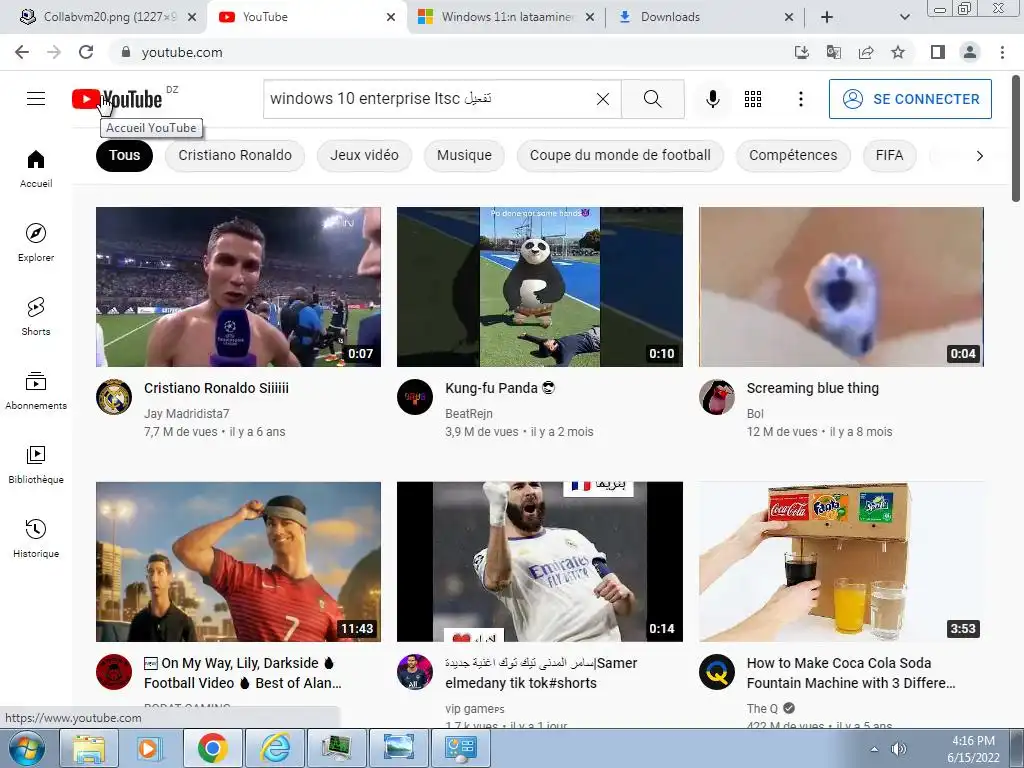
Task: Select the Tous filter chip
Action: coord(124,155)
